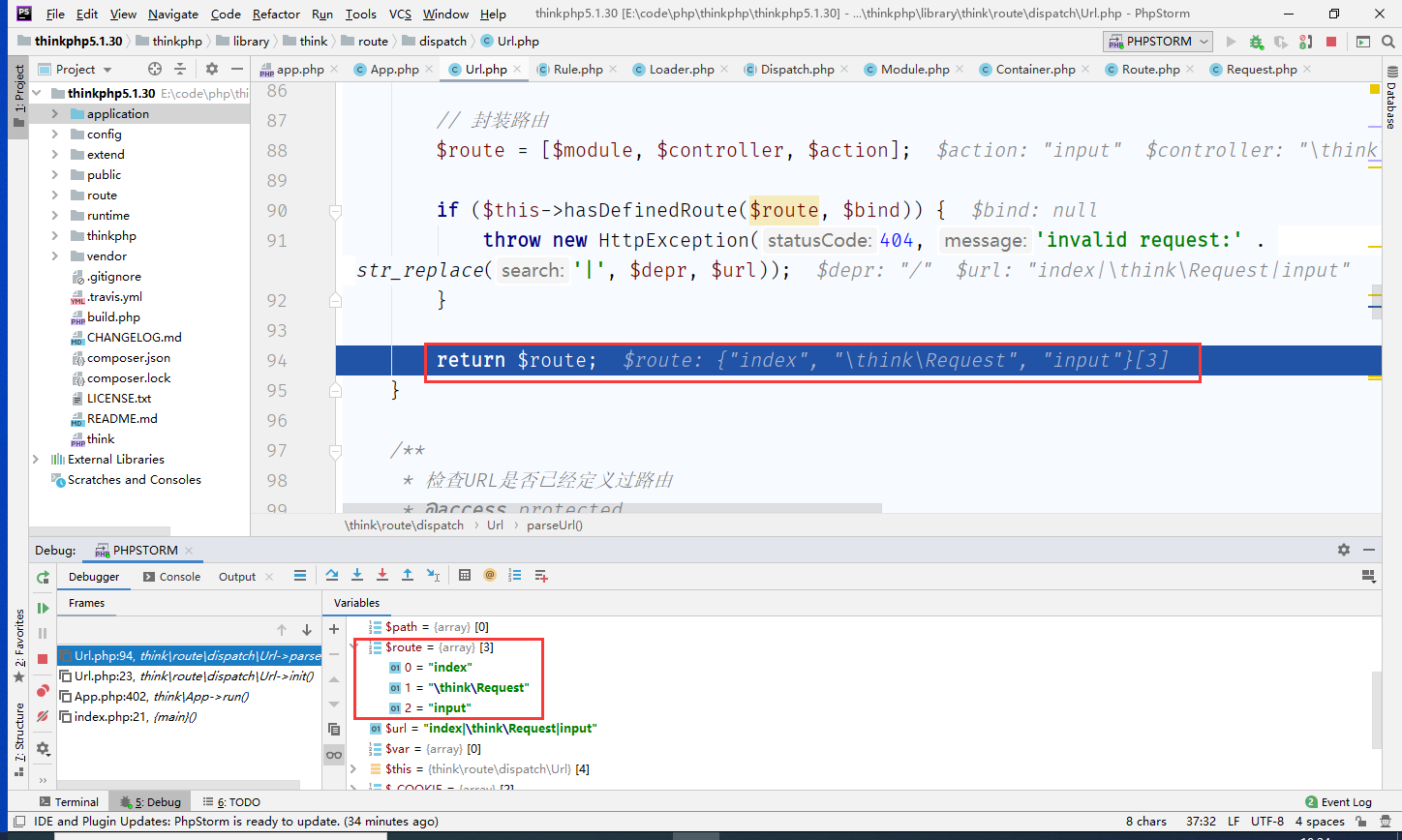Expand the application folder in project tree
Image resolution: width=1402 pixels, height=840 pixels.
click(55, 113)
